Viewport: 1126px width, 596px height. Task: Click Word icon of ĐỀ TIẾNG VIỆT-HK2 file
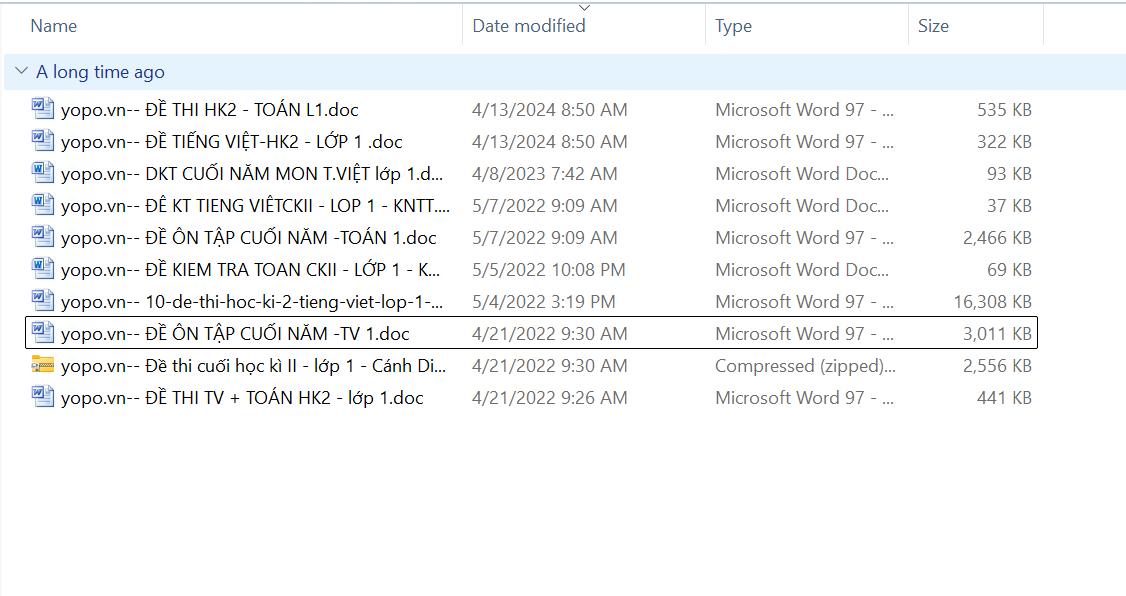click(x=42, y=141)
